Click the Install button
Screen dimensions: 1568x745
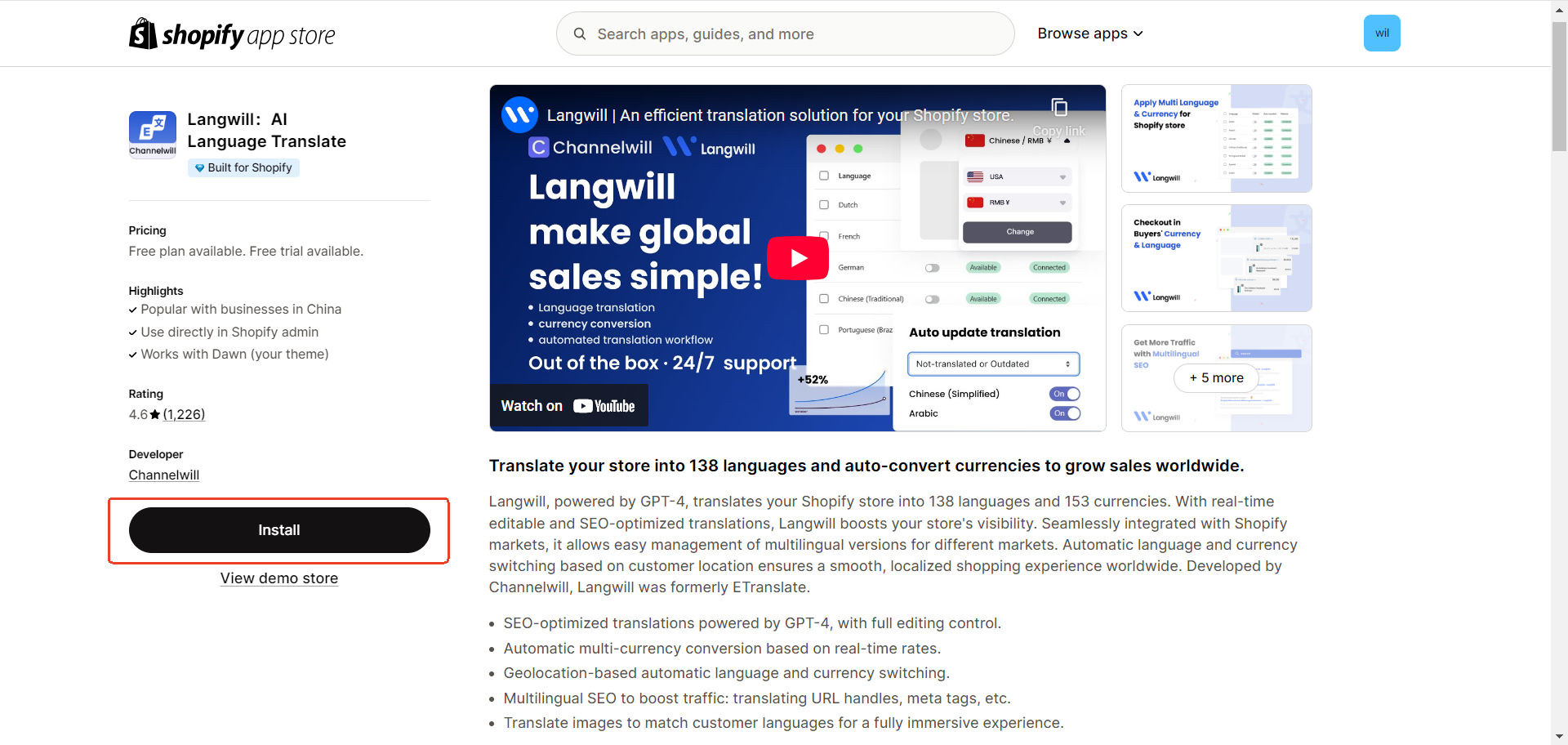click(x=279, y=530)
